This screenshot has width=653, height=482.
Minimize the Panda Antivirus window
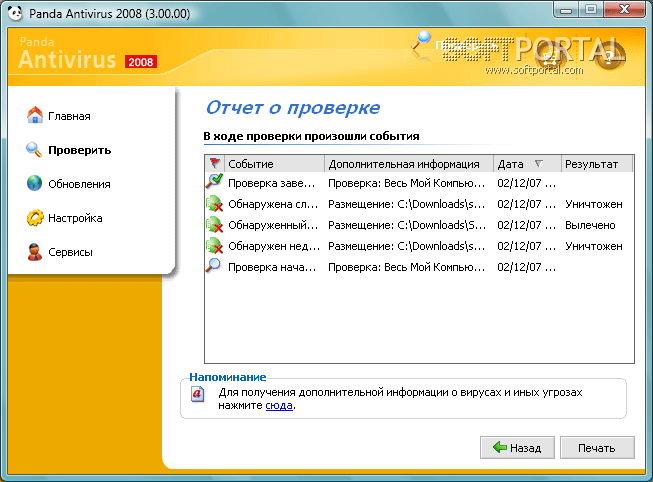(x=566, y=10)
